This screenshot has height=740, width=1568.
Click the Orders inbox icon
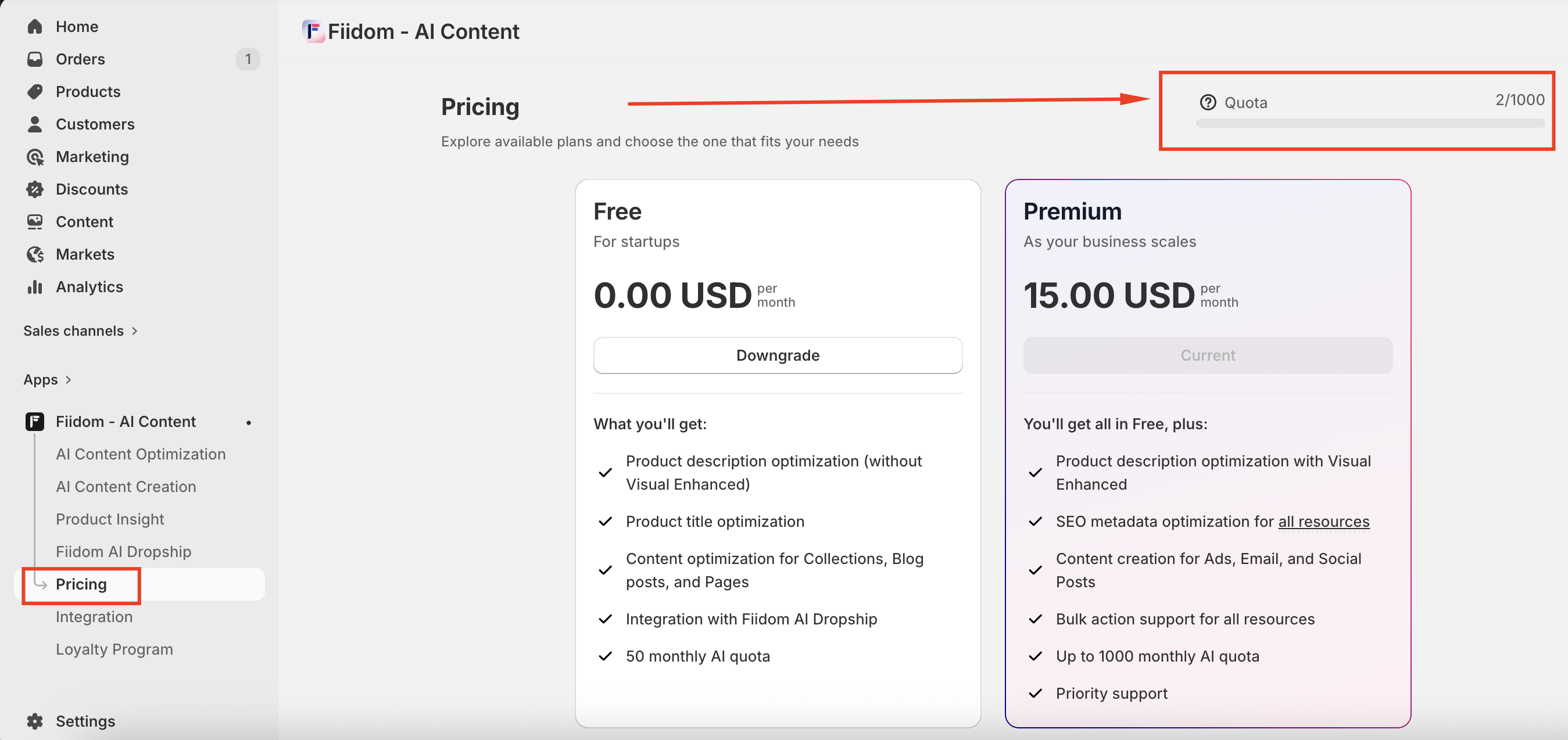(x=35, y=59)
